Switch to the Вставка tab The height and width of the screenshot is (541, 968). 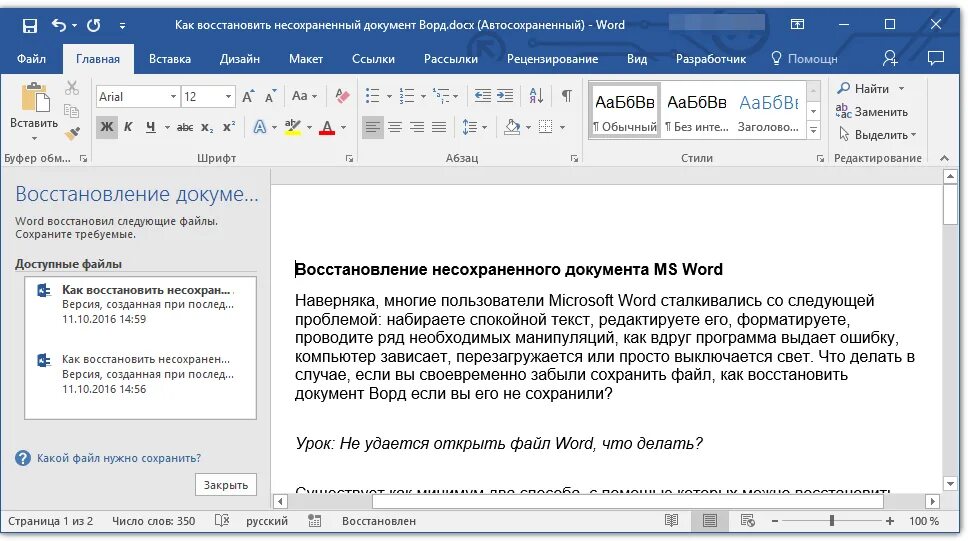170,59
